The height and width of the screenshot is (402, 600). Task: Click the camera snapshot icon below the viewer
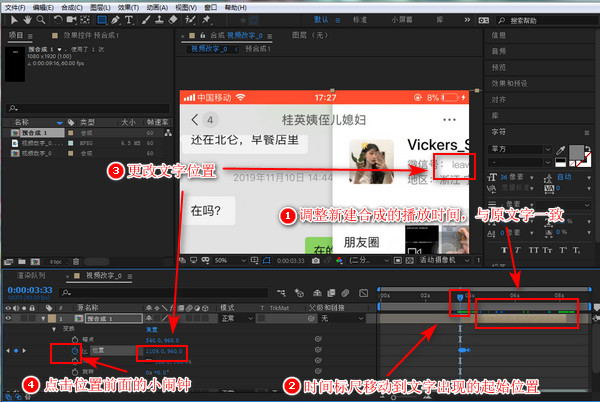point(315,260)
